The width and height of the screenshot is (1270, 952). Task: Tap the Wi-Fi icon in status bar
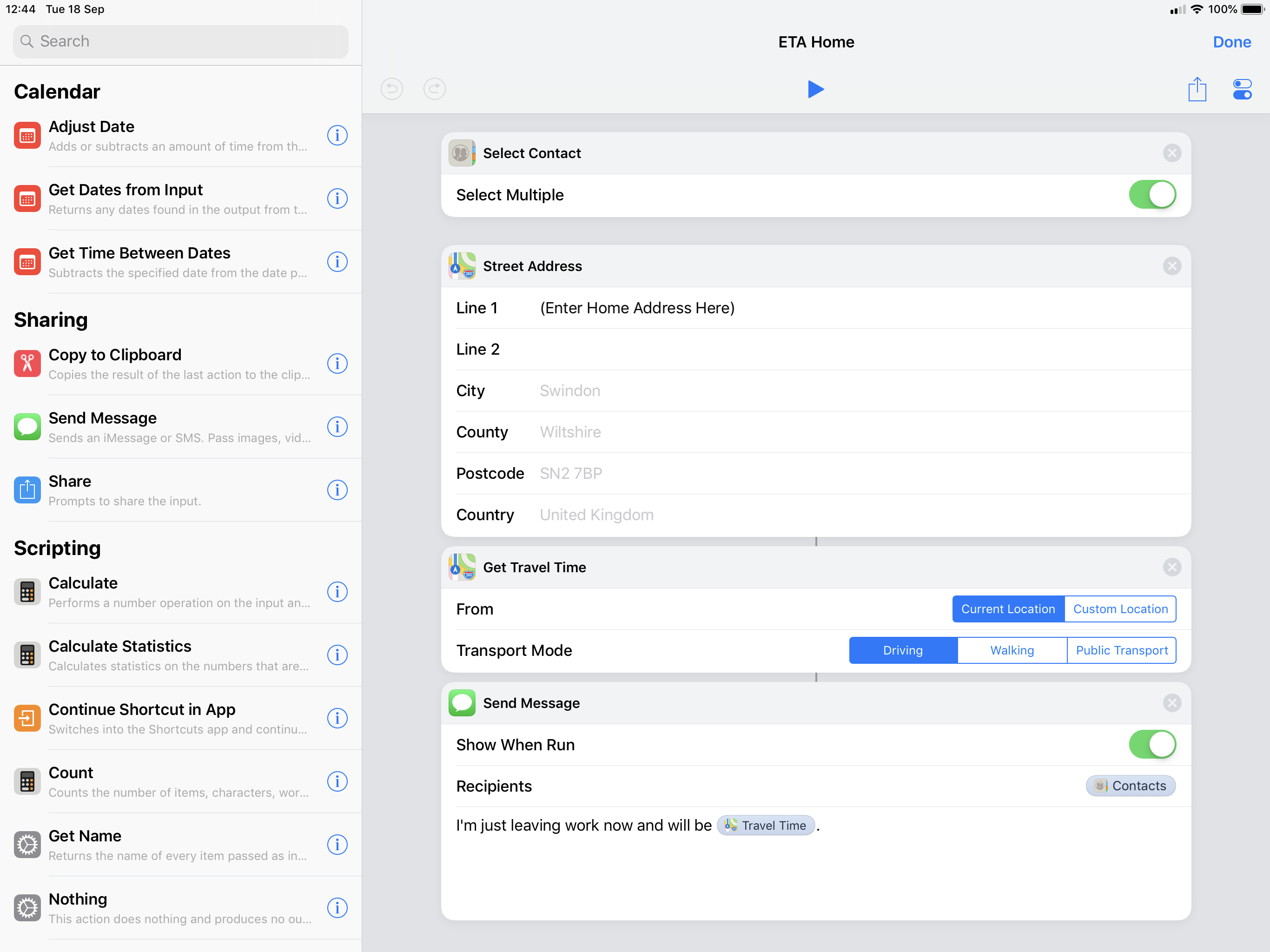(x=1197, y=9)
